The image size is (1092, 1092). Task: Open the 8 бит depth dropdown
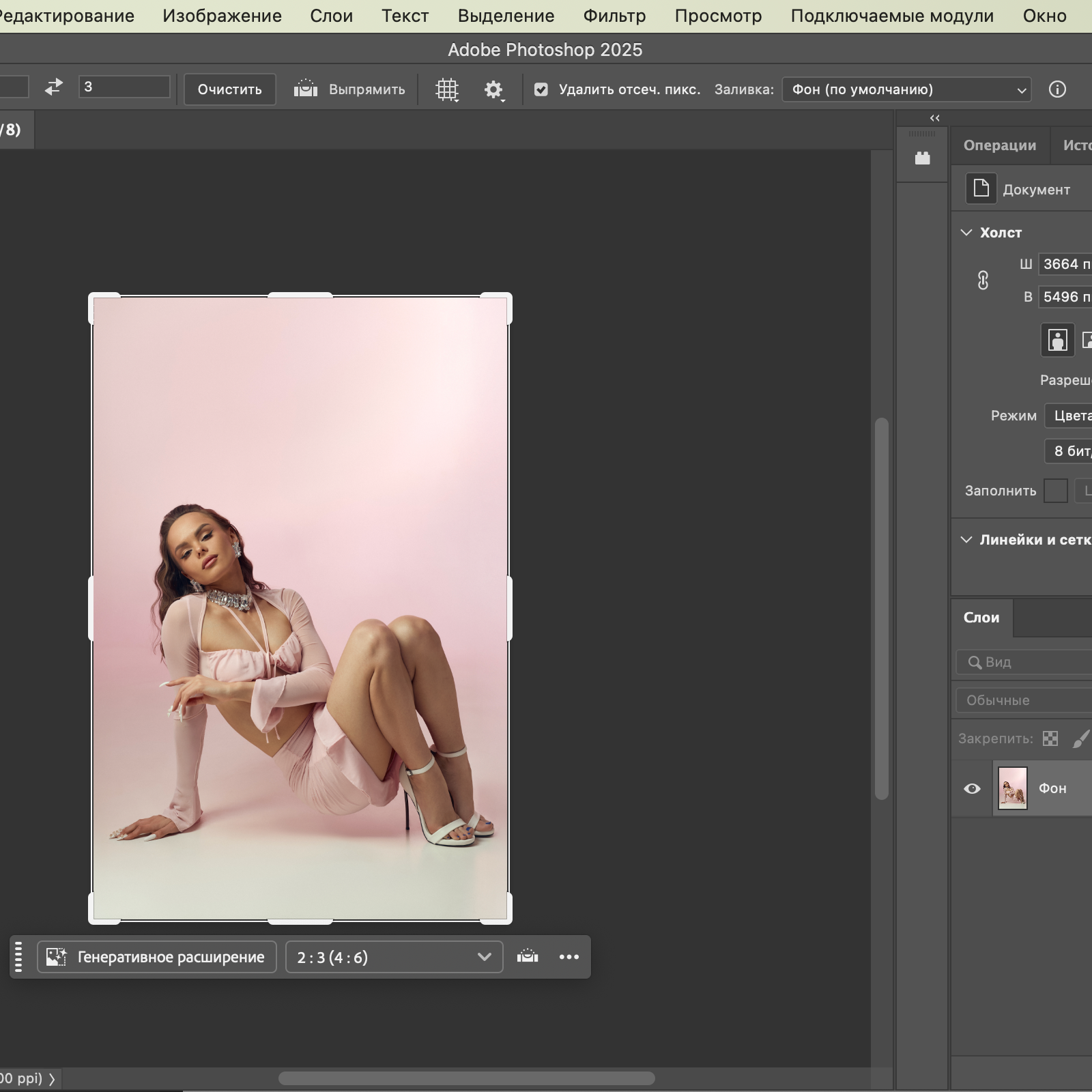tap(1068, 451)
